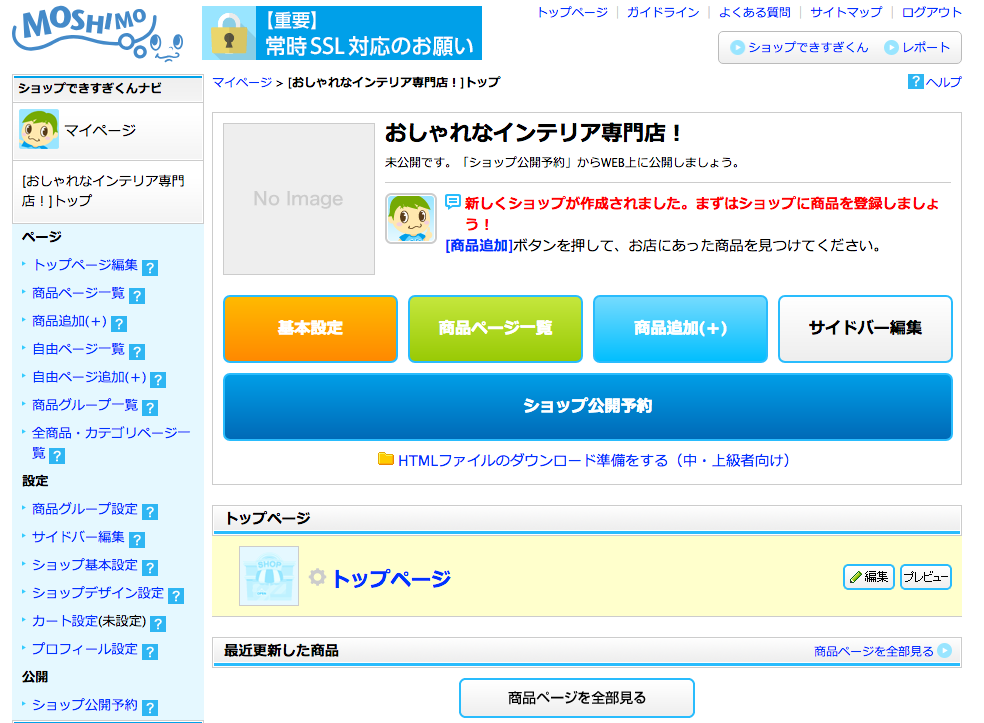This screenshot has width=984, height=723.
Task: Select ログアウト in the top navigation
Action: pyautogui.click(x=931, y=12)
